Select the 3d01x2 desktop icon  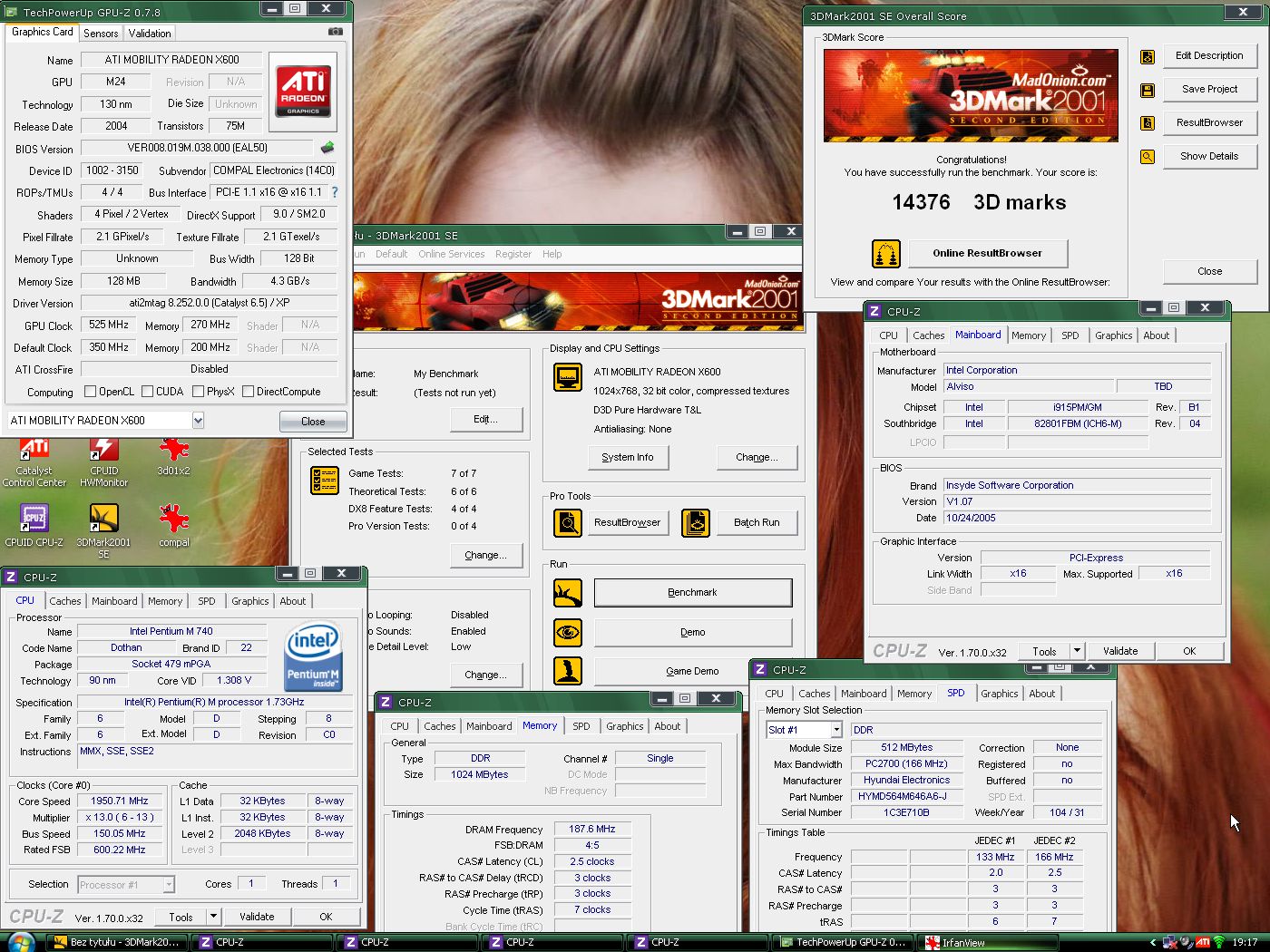pyautogui.click(x=173, y=456)
